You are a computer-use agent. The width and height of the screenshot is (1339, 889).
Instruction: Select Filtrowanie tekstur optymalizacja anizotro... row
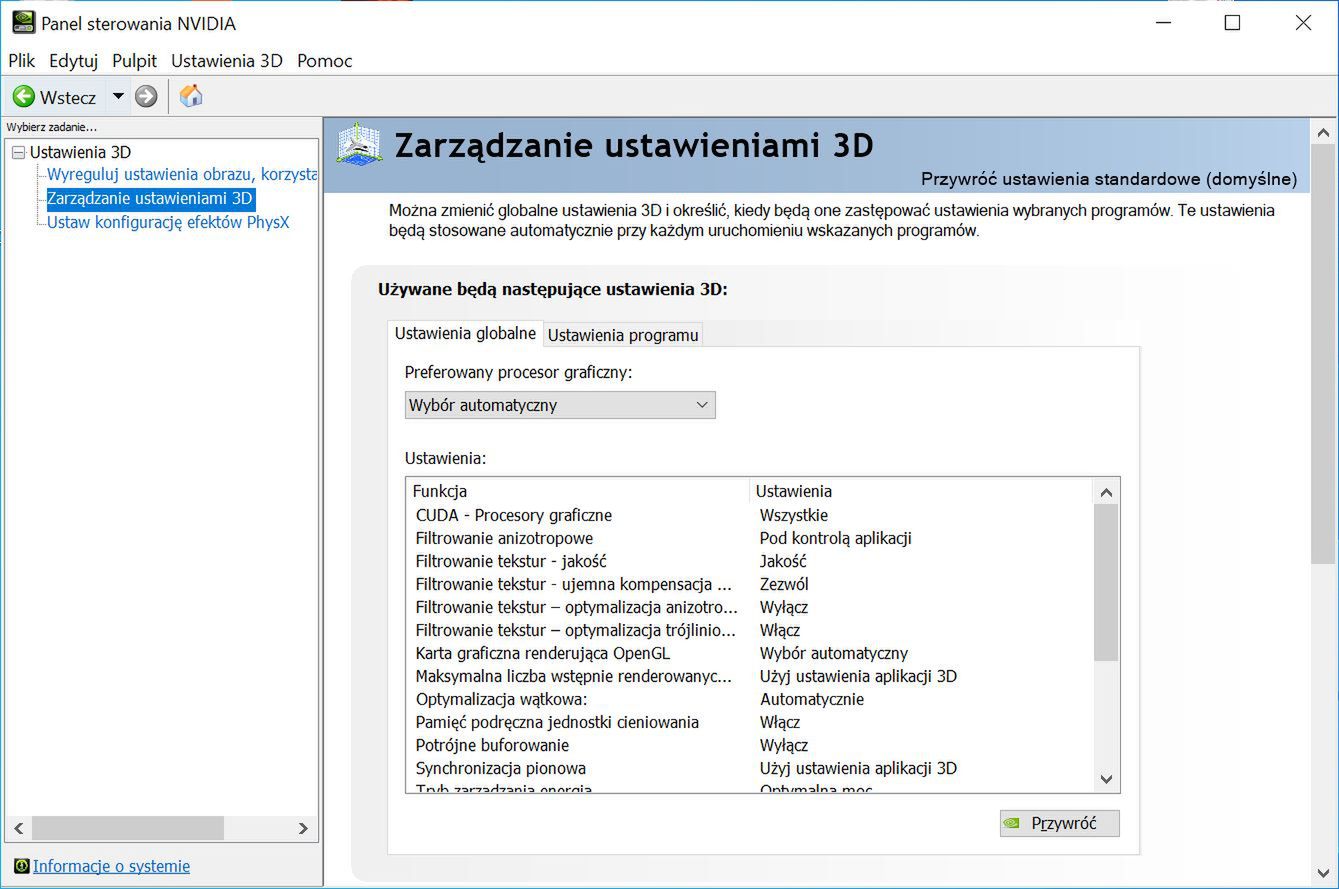pyautogui.click(x=750, y=607)
